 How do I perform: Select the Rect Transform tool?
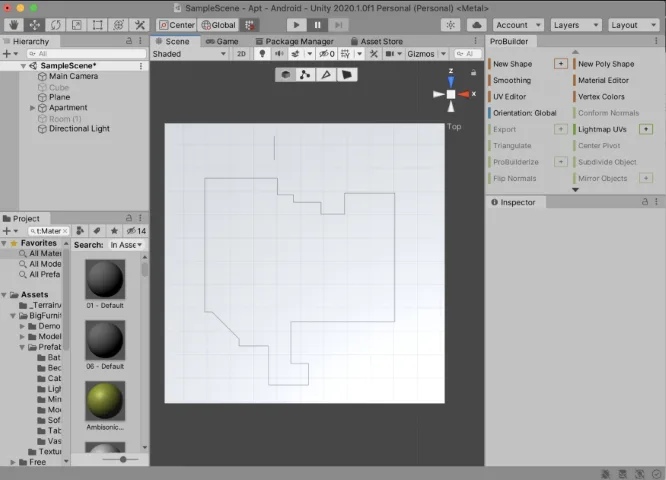tap(98, 25)
